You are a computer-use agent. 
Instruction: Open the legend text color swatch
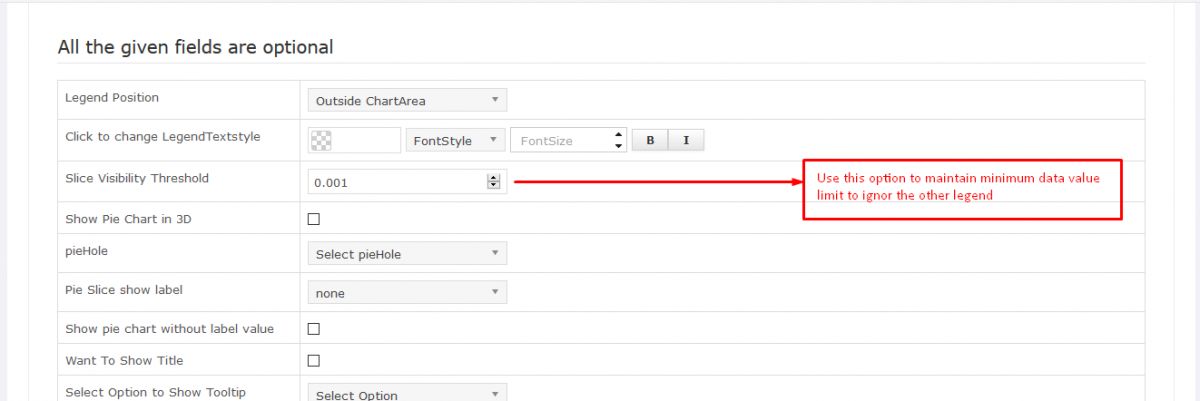click(x=322, y=141)
